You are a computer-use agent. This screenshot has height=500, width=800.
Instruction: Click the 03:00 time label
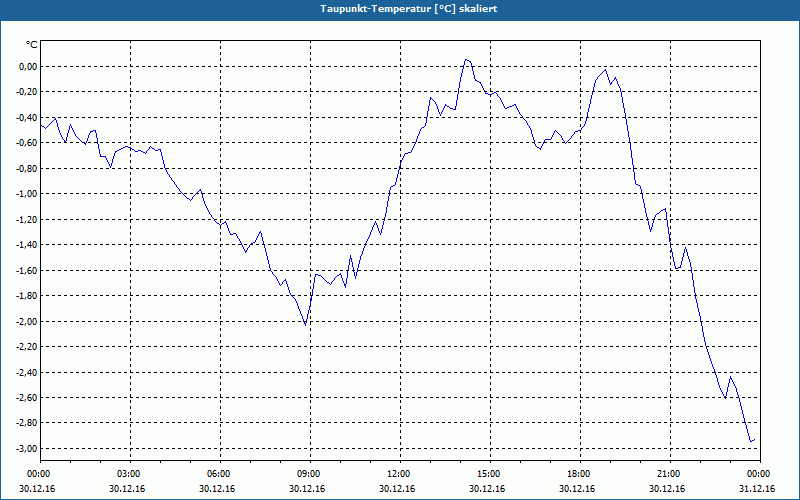[x=131, y=474]
